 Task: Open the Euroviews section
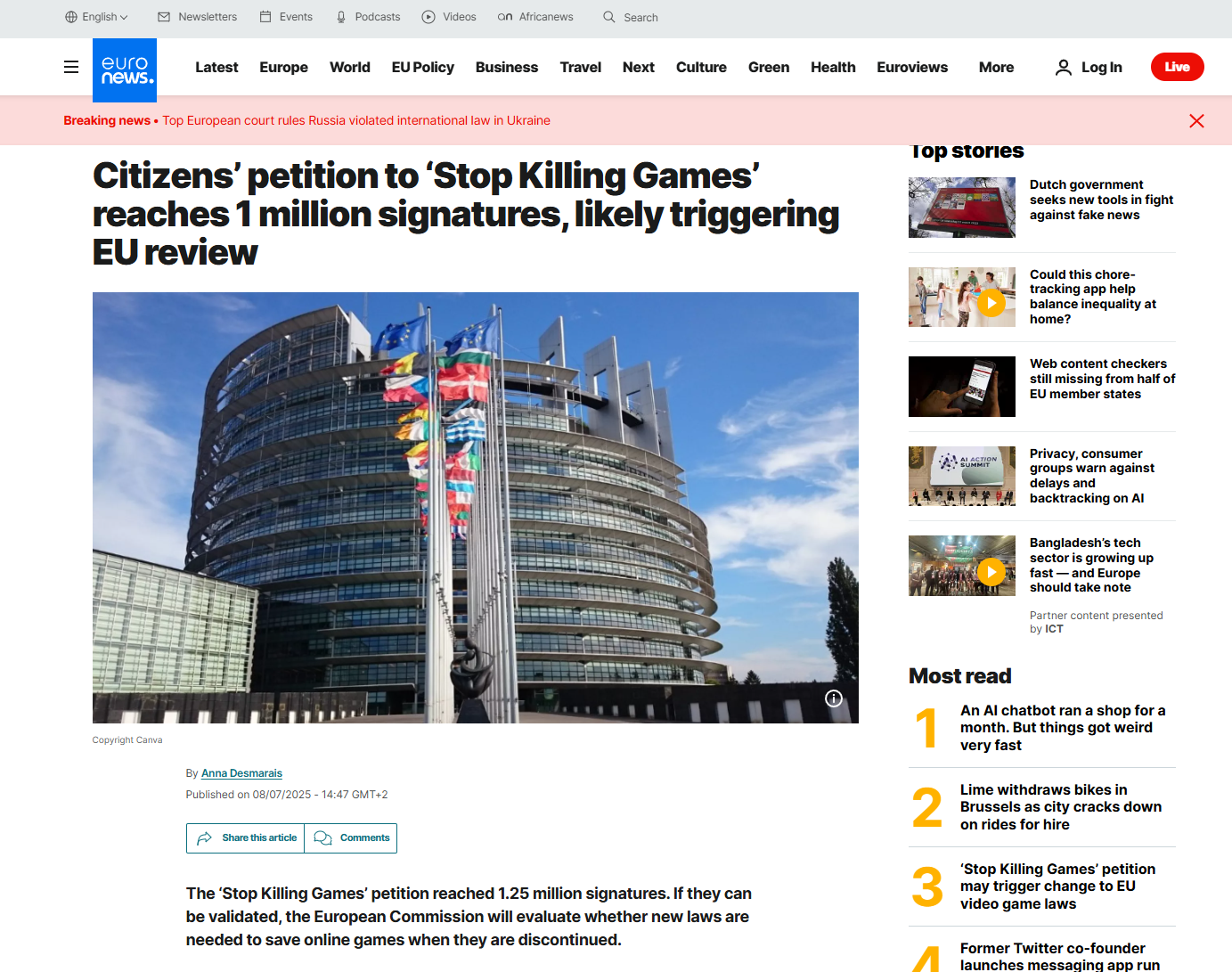[x=912, y=67]
